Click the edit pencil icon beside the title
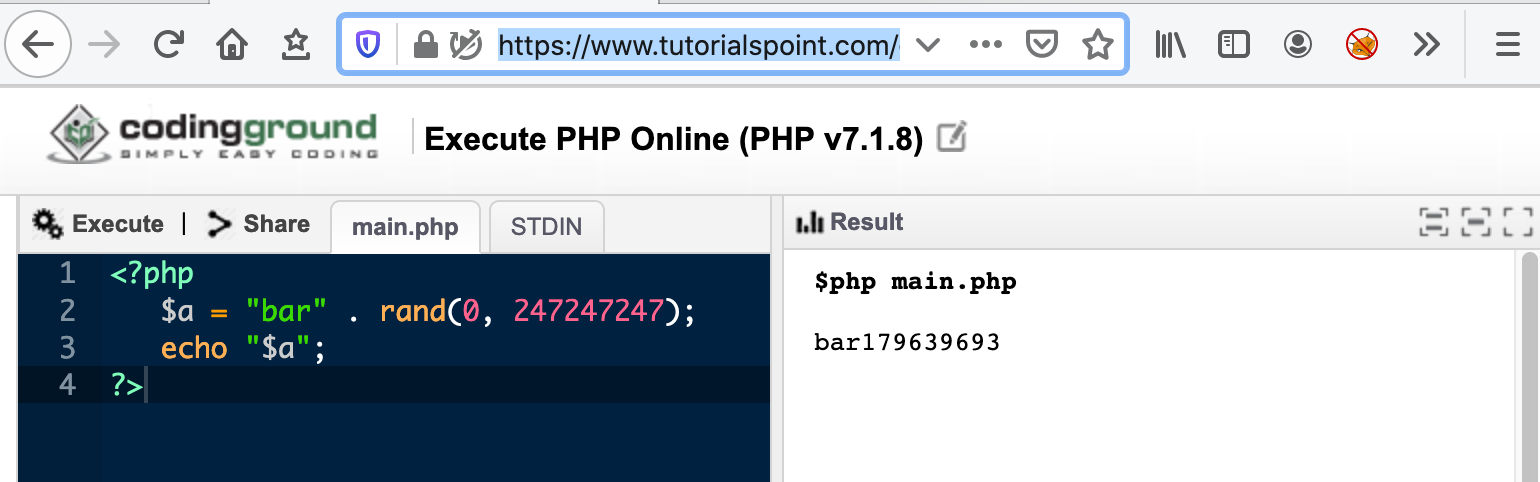The width and height of the screenshot is (1540, 482). pos(951,138)
